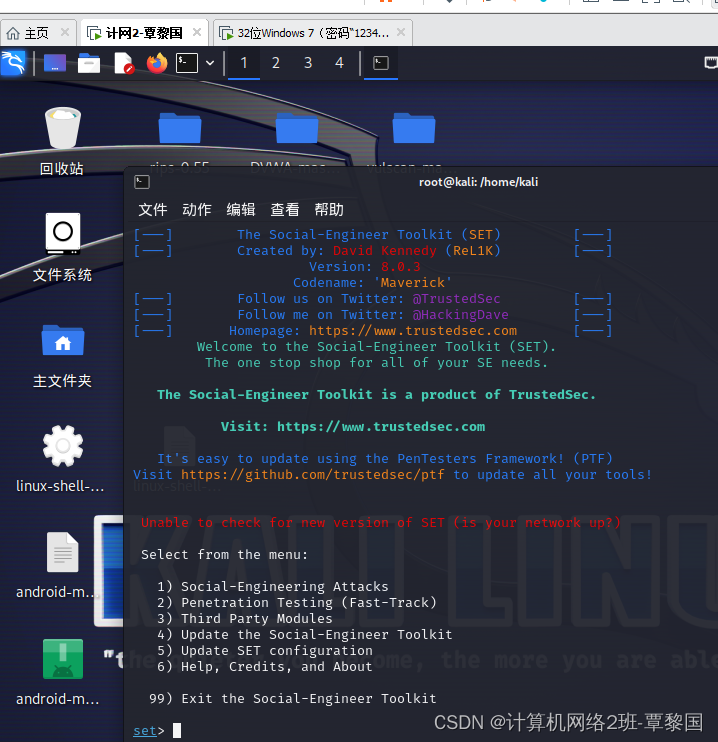Select the green android-m APK desktop icon
Image resolution: width=718 pixels, height=742 pixels.
tap(61, 672)
